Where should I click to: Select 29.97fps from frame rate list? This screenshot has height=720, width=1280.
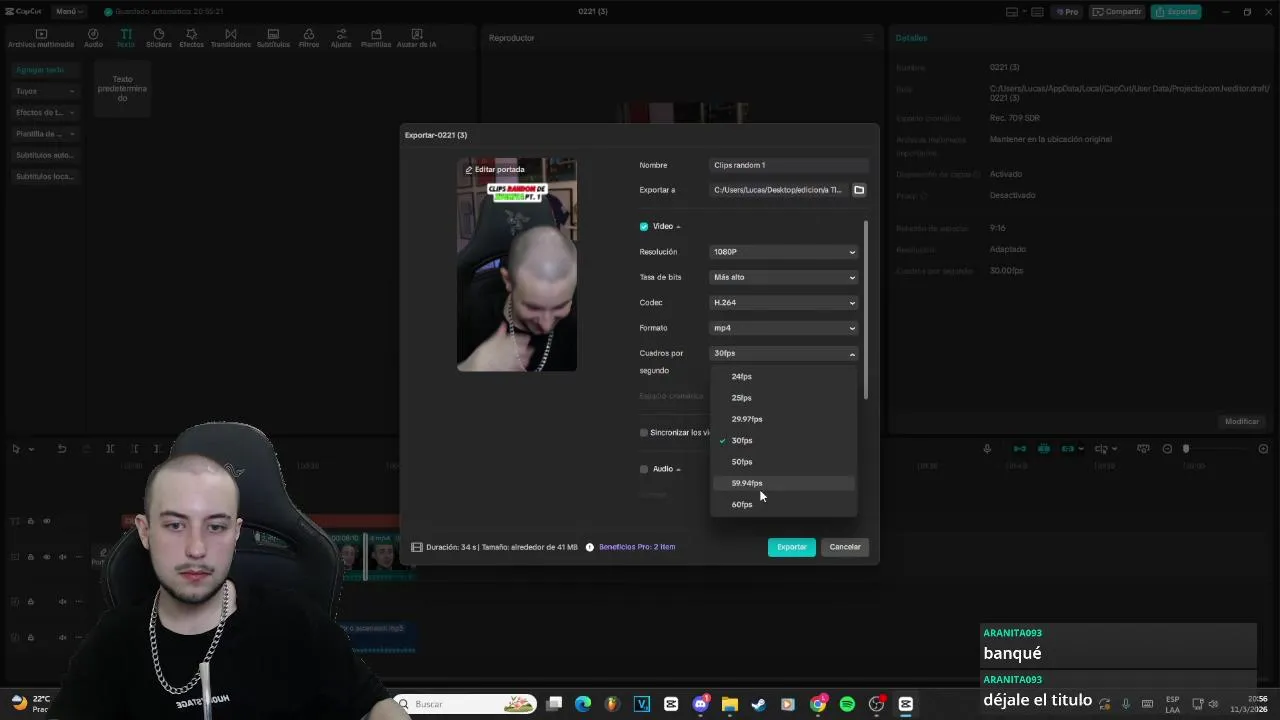click(783, 419)
